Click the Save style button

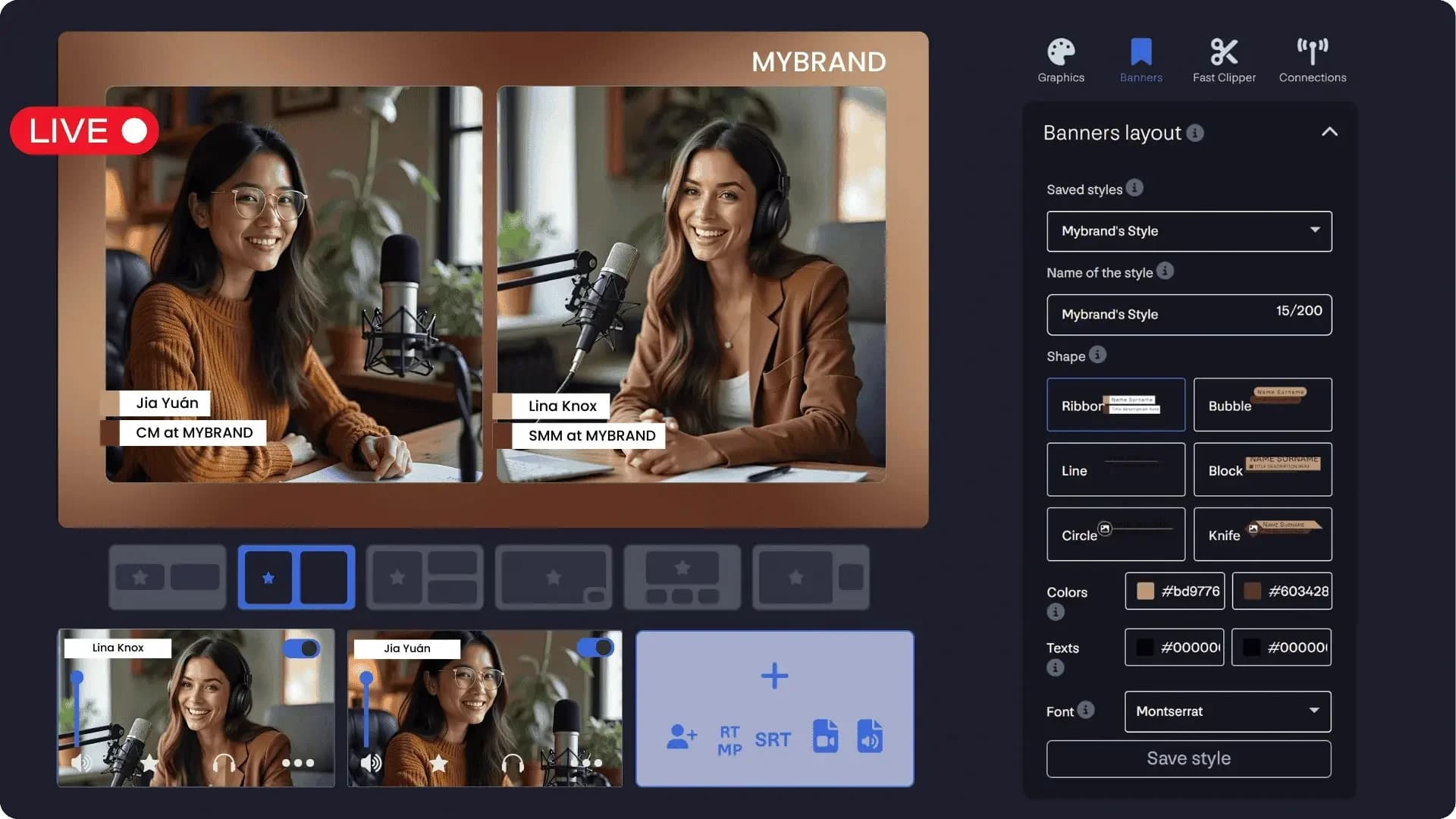click(1188, 758)
